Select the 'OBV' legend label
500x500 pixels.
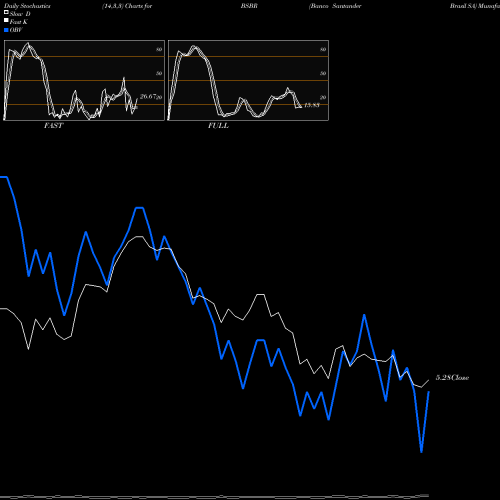(16, 30)
